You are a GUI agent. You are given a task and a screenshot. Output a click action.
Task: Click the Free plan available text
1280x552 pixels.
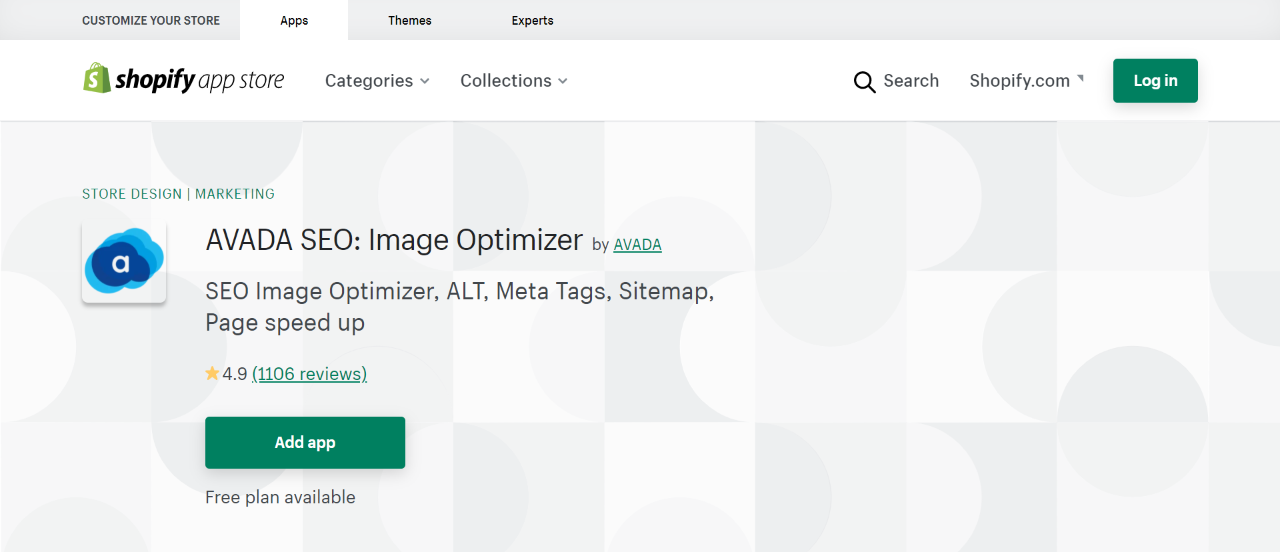(x=280, y=497)
